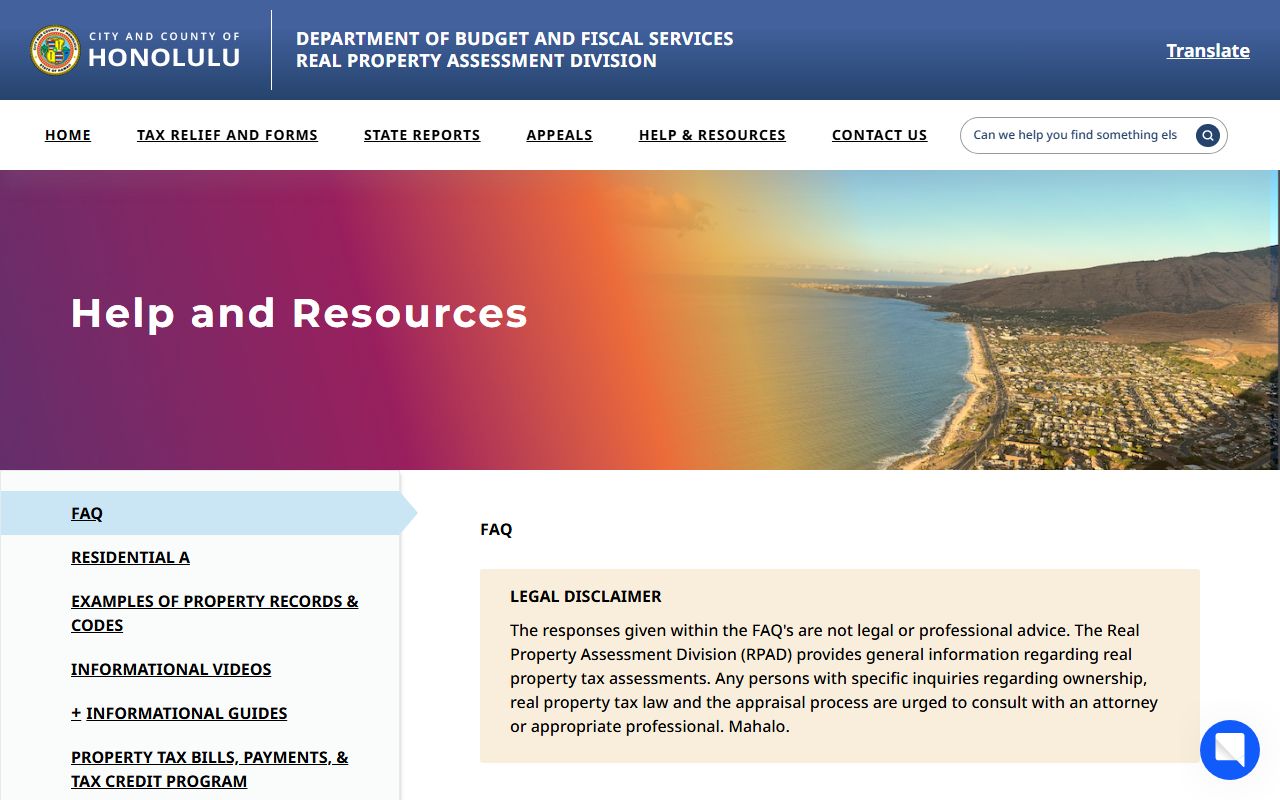1280x800 pixels.
Task: Open Property Tax Bills, Payments link
Action: click(210, 769)
